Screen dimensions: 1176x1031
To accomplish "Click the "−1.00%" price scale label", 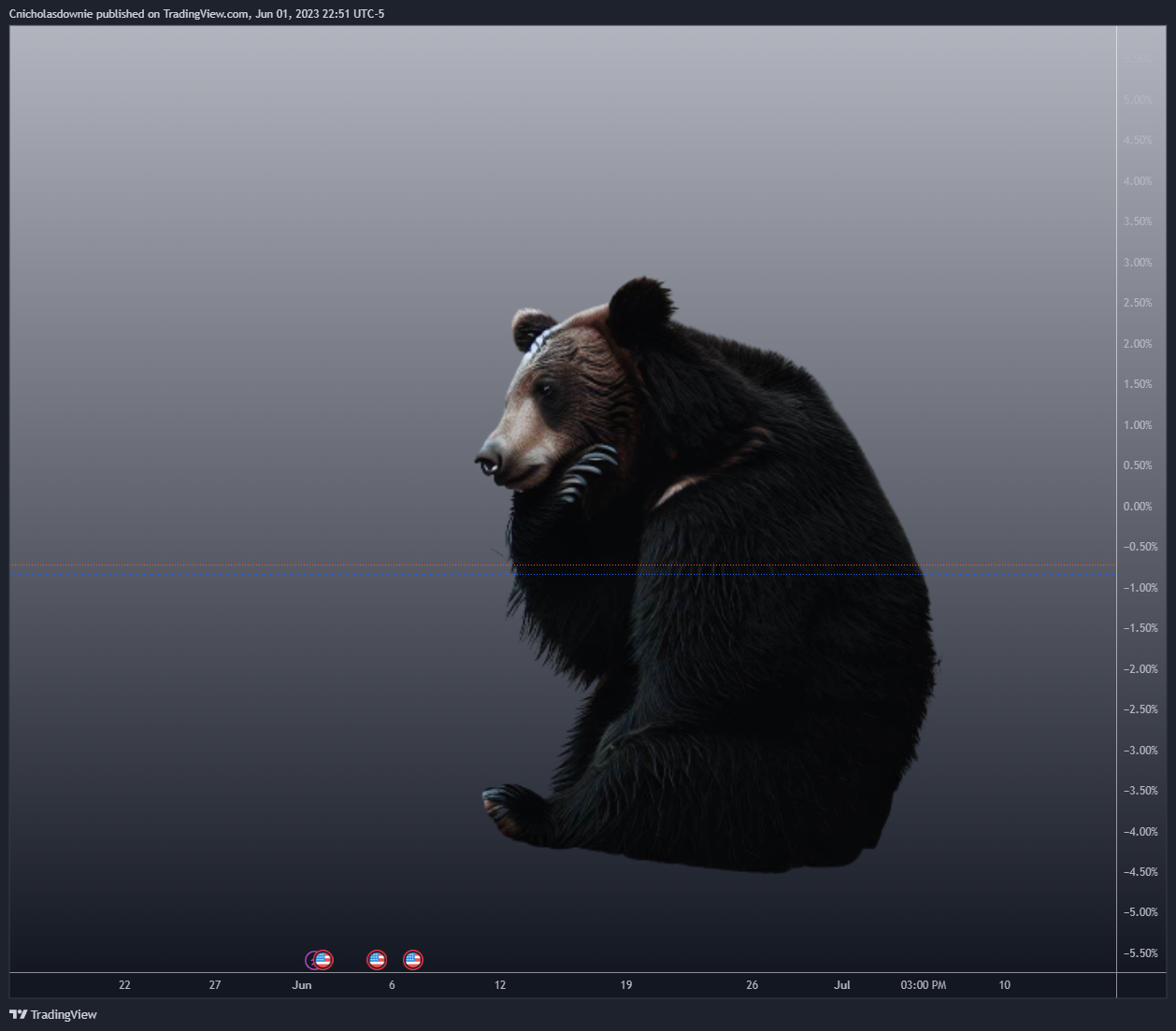I will (1140, 588).
